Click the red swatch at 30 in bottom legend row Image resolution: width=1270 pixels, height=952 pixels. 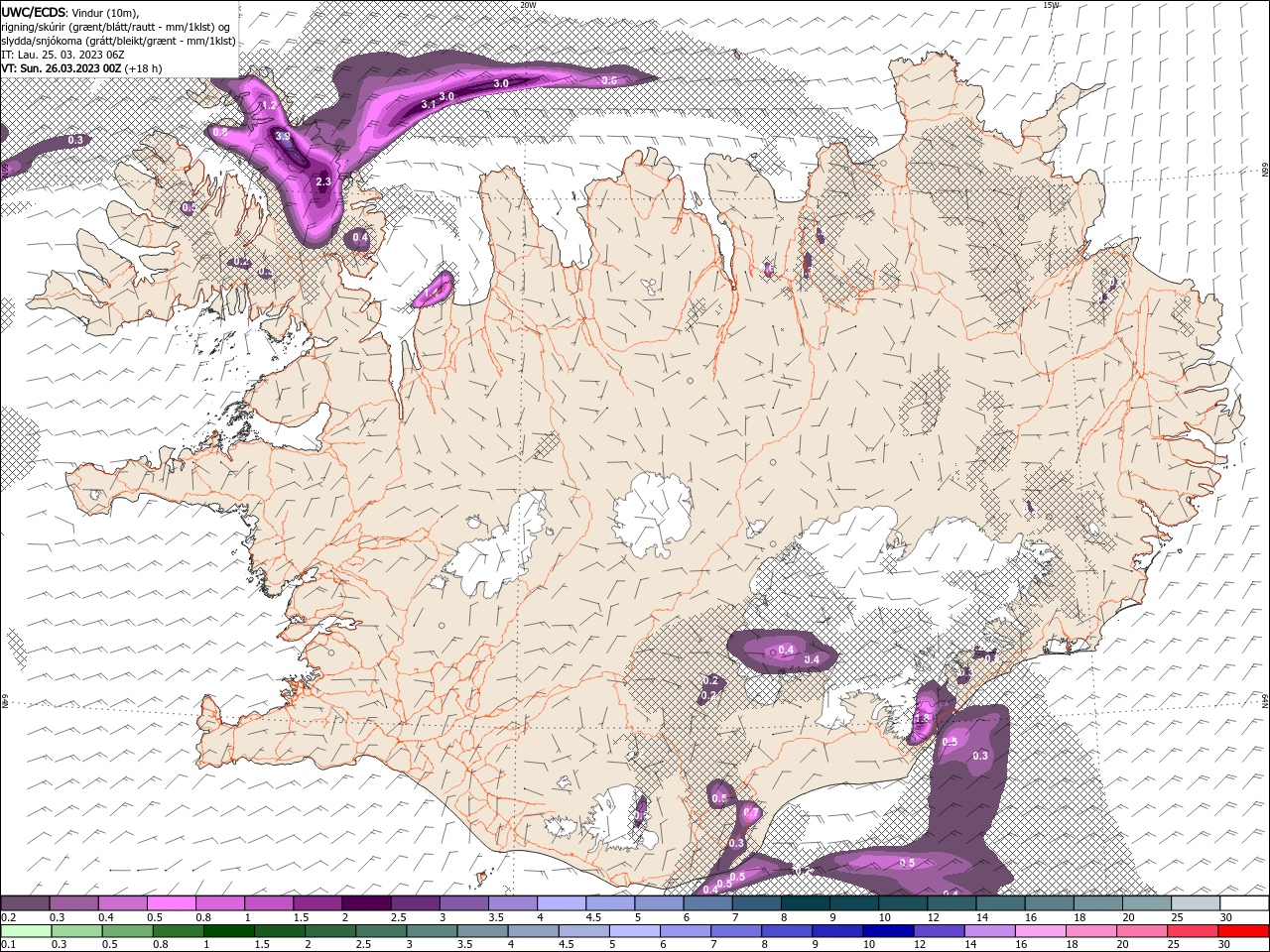tap(1243, 930)
